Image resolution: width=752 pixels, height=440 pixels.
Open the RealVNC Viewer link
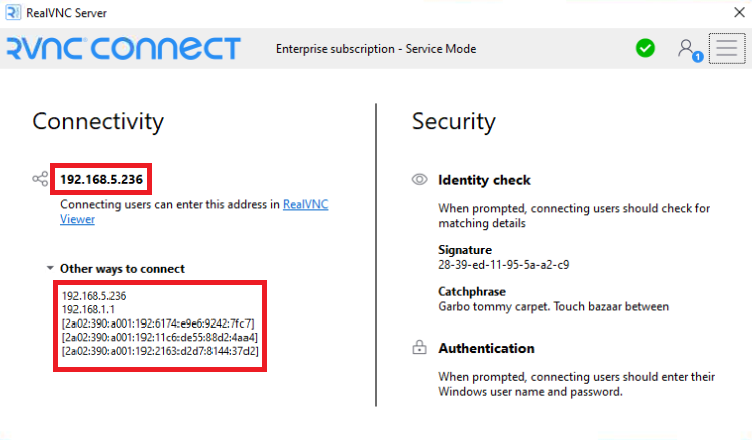[x=194, y=212]
